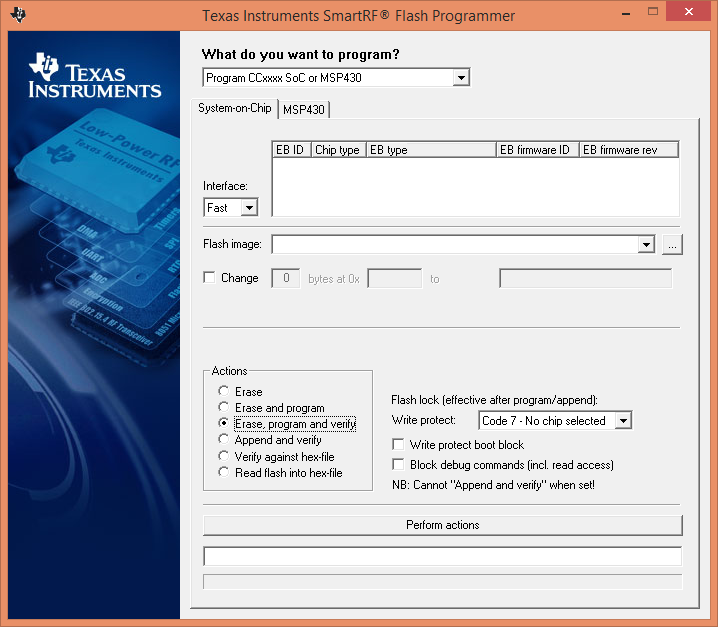The width and height of the screenshot is (718, 627).
Task: Minimize the Flash Programmer window
Action: click(626, 12)
